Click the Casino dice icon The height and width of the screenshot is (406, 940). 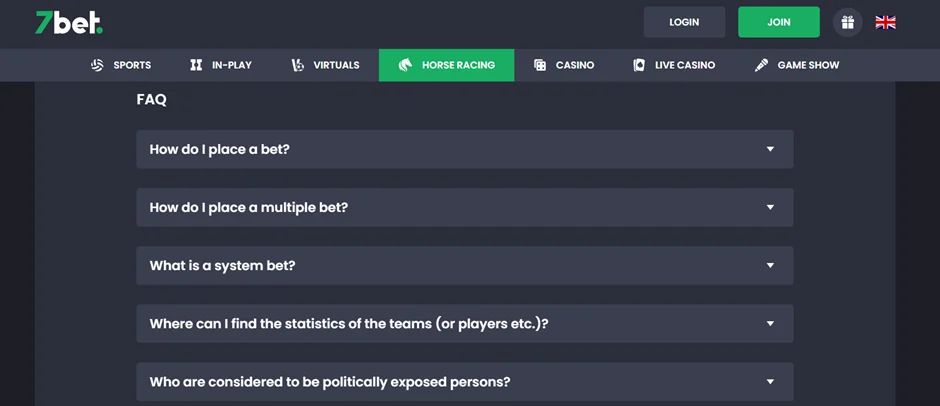tap(540, 65)
